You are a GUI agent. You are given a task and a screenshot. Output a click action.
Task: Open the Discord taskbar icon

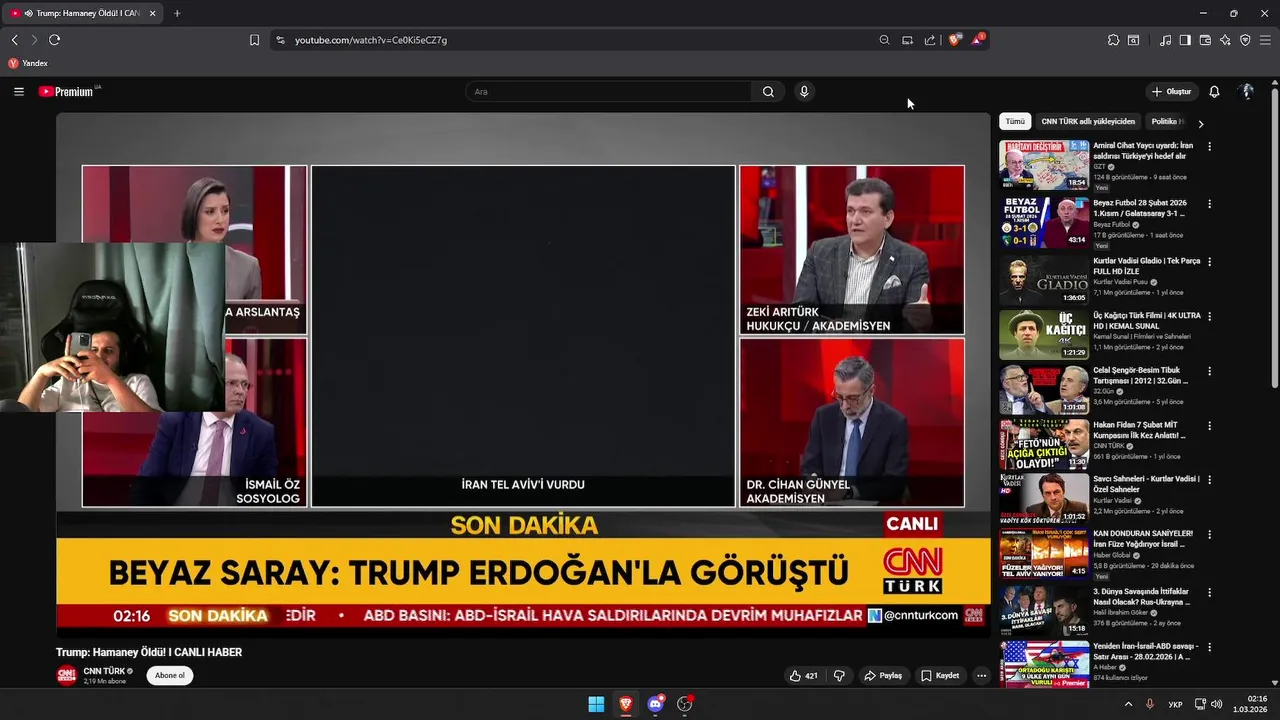[656, 704]
